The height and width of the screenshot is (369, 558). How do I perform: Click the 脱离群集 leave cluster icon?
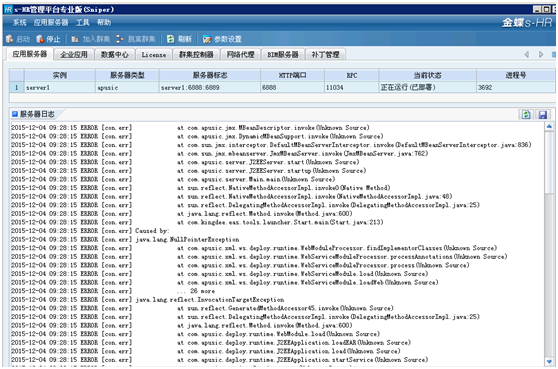(x=120, y=39)
